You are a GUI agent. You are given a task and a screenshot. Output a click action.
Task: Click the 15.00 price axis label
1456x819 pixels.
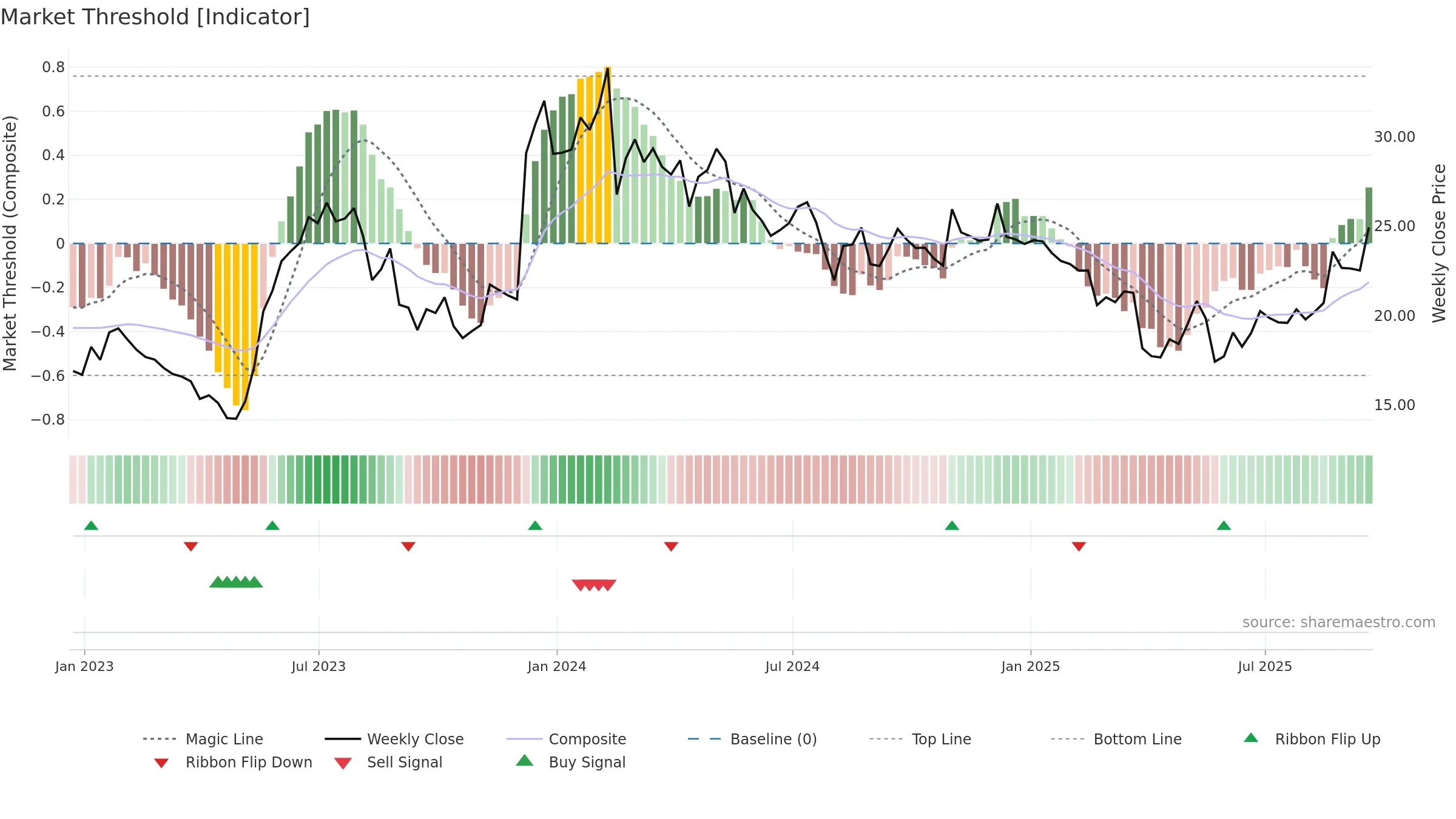tap(1395, 405)
